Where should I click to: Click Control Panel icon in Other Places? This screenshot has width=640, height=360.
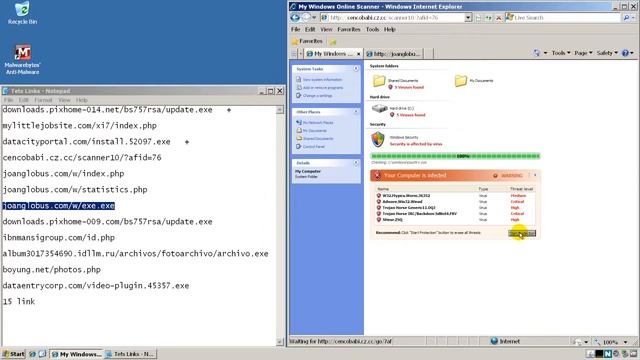[x=299, y=146]
